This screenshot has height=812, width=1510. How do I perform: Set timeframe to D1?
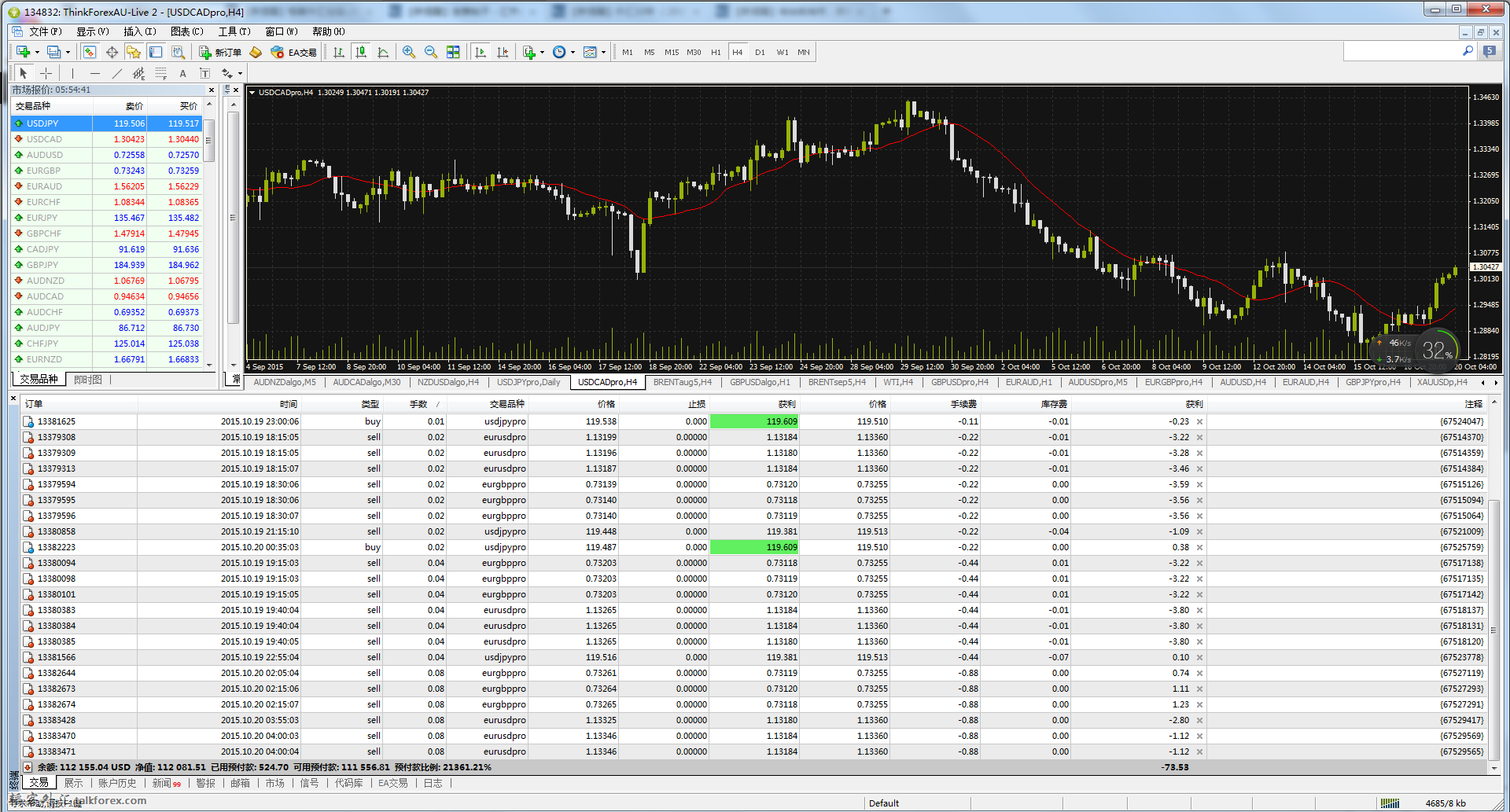[760, 52]
